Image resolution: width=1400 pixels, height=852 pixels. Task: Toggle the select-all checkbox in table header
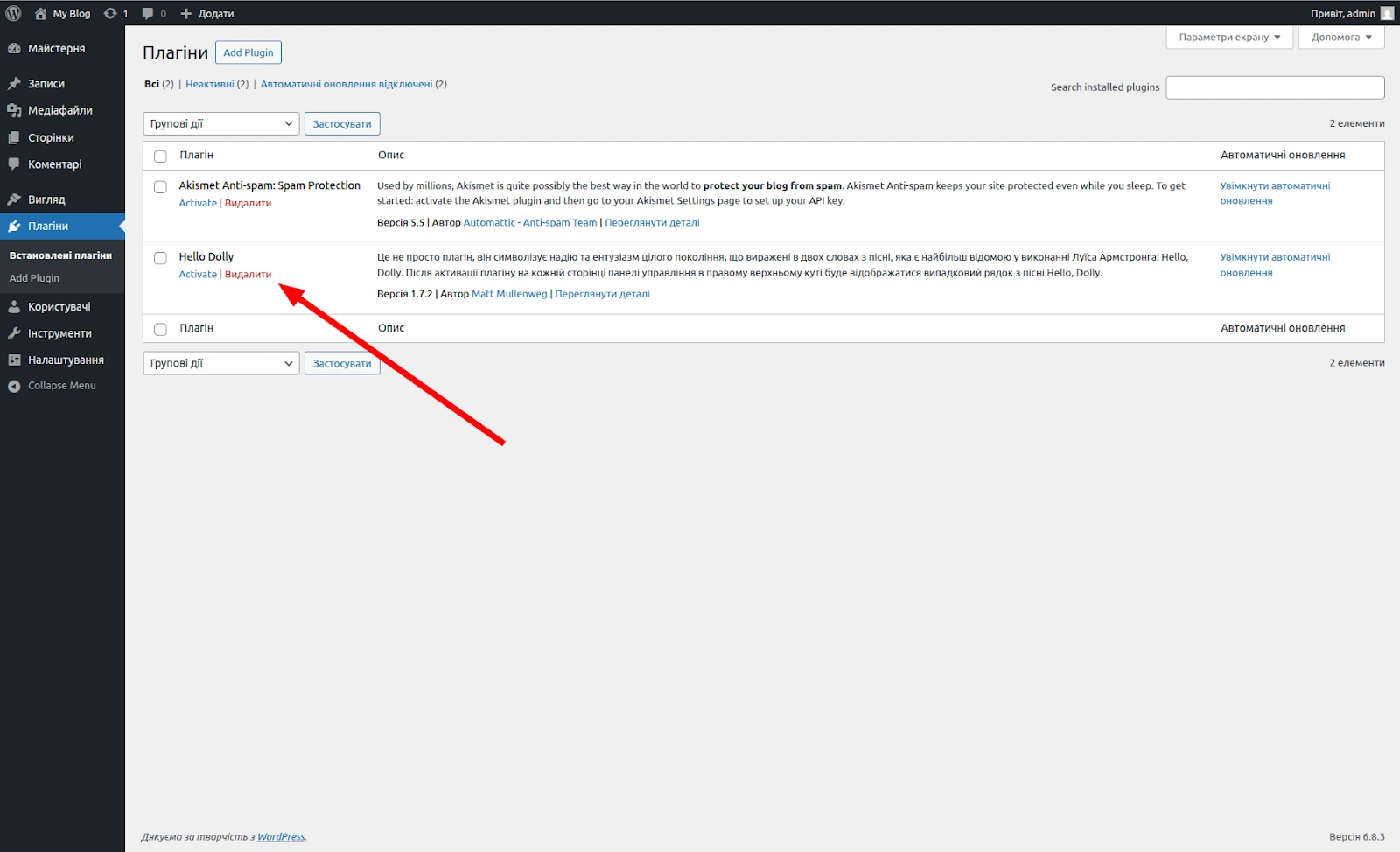coord(160,156)
